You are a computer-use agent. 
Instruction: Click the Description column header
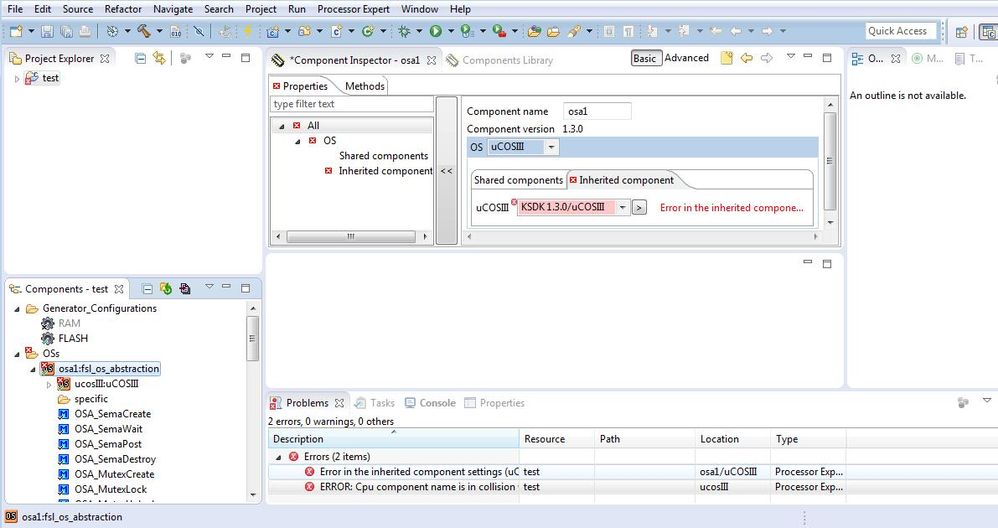pos(393,439)
